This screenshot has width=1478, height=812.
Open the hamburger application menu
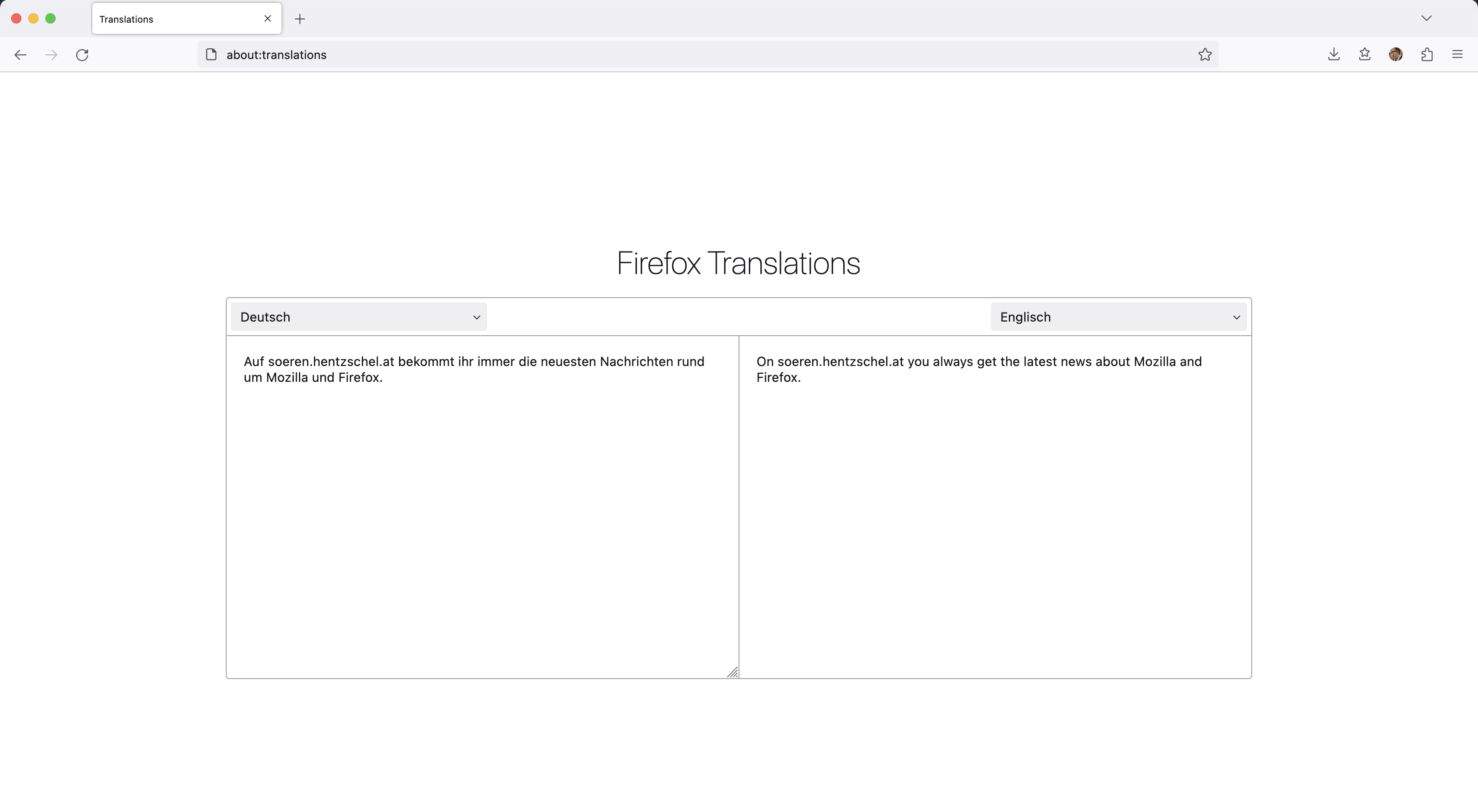click(x=1457, y=54)
